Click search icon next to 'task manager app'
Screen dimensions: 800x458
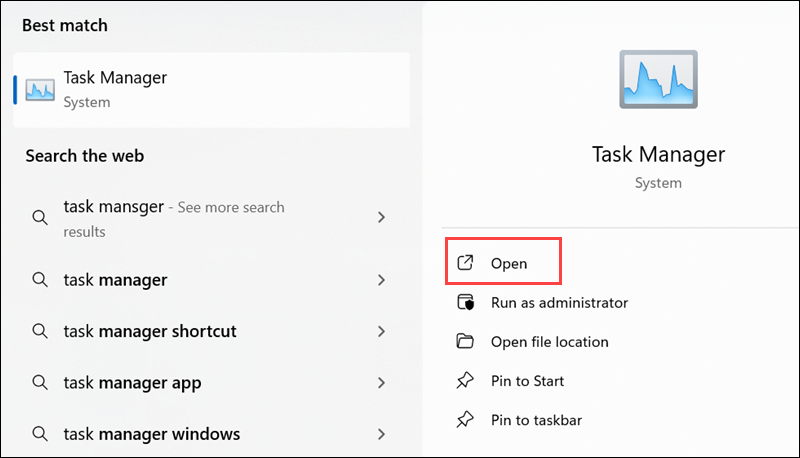(x=40, y=383)
